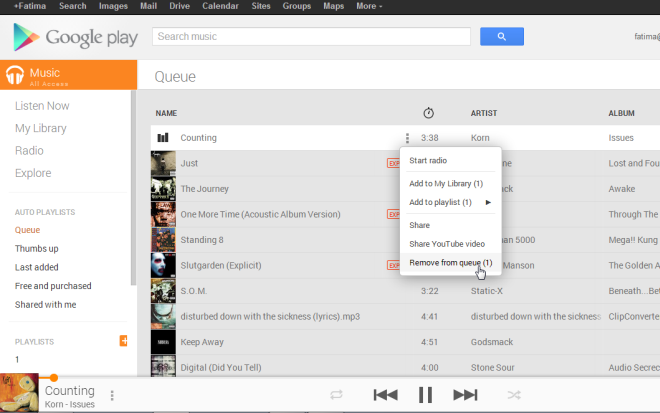Open the Last added playlist

[x=37, y=267]
